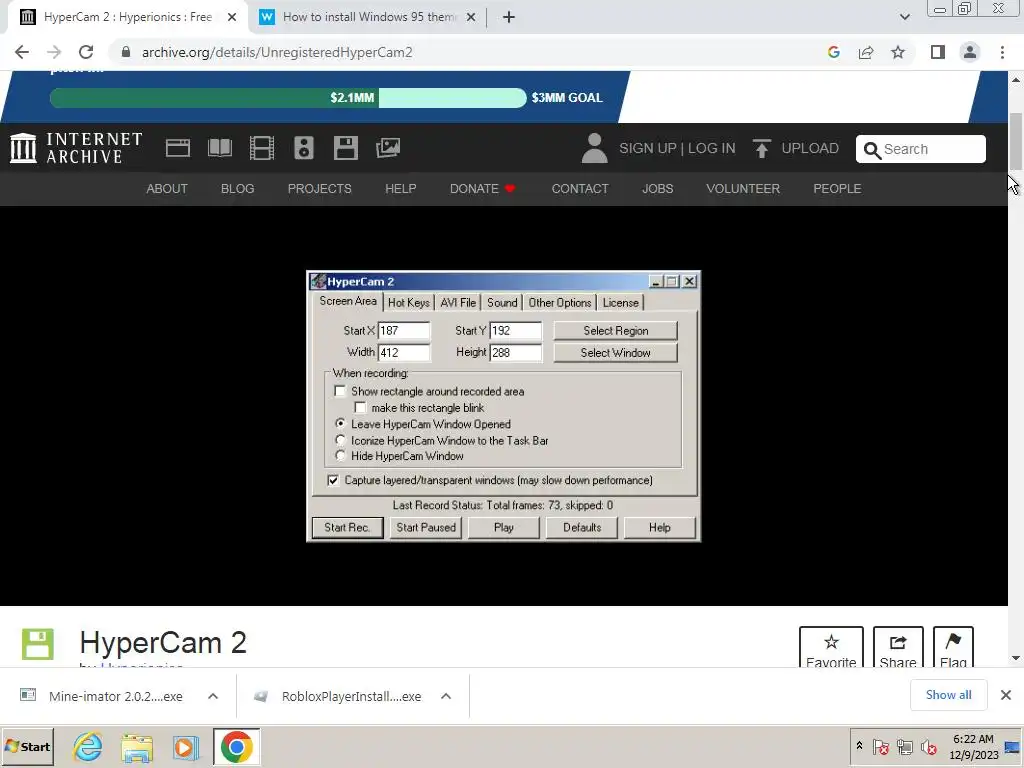Open the Internet Archive audio speaker icon
This screenshot has height=768, width=1024.
(x=304, y=148)
